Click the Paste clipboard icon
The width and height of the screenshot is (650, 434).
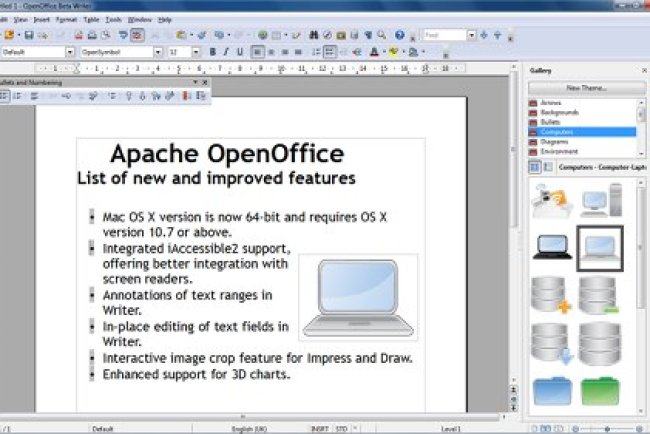[x=181, y=35]
